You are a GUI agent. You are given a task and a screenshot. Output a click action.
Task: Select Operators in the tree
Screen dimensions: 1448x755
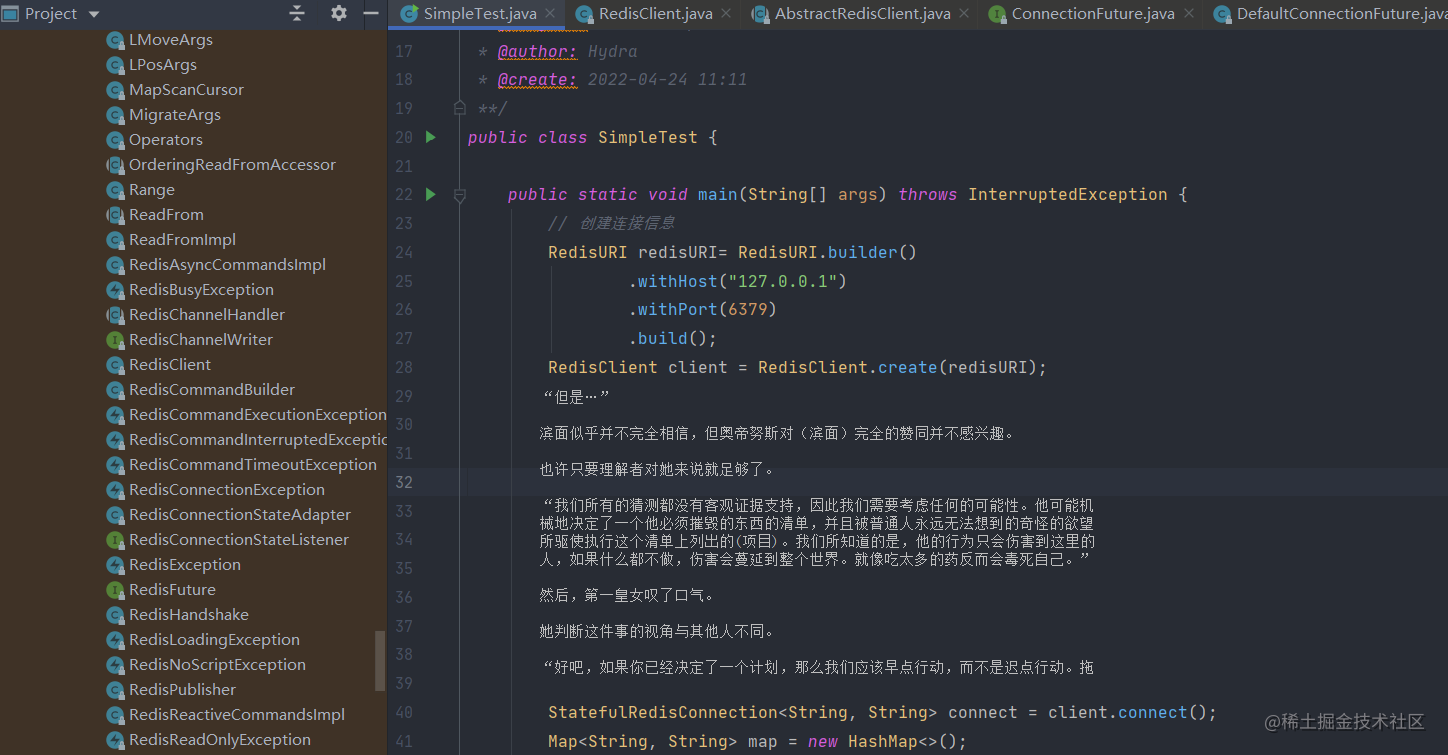coord(166,140)
